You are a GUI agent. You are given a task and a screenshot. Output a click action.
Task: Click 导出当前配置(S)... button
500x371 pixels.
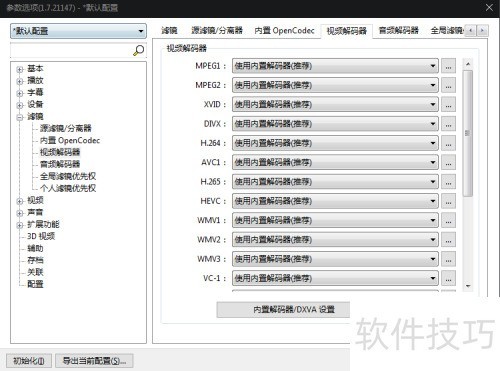94,361
